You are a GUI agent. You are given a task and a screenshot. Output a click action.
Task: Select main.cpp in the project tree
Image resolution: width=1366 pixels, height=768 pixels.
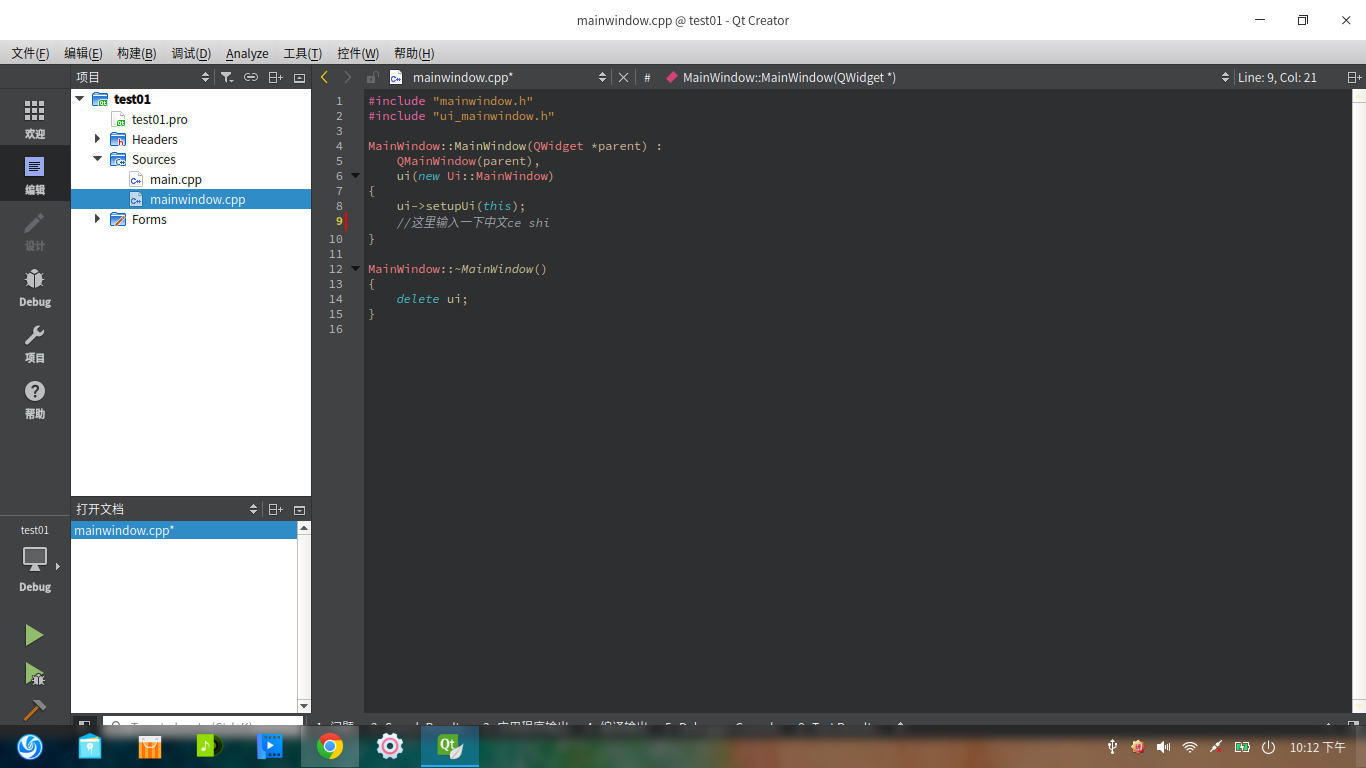point(176,179)
